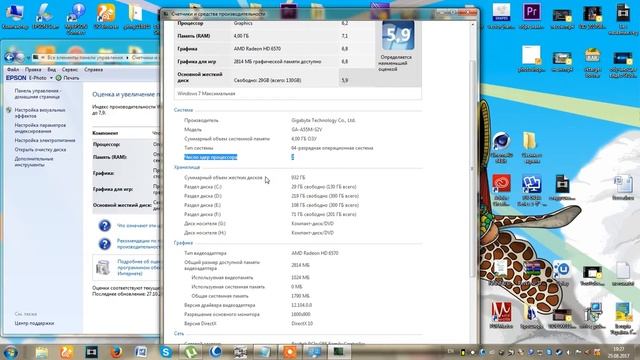Open the orange UC Browser desktop shortcut

click(106, 16)
